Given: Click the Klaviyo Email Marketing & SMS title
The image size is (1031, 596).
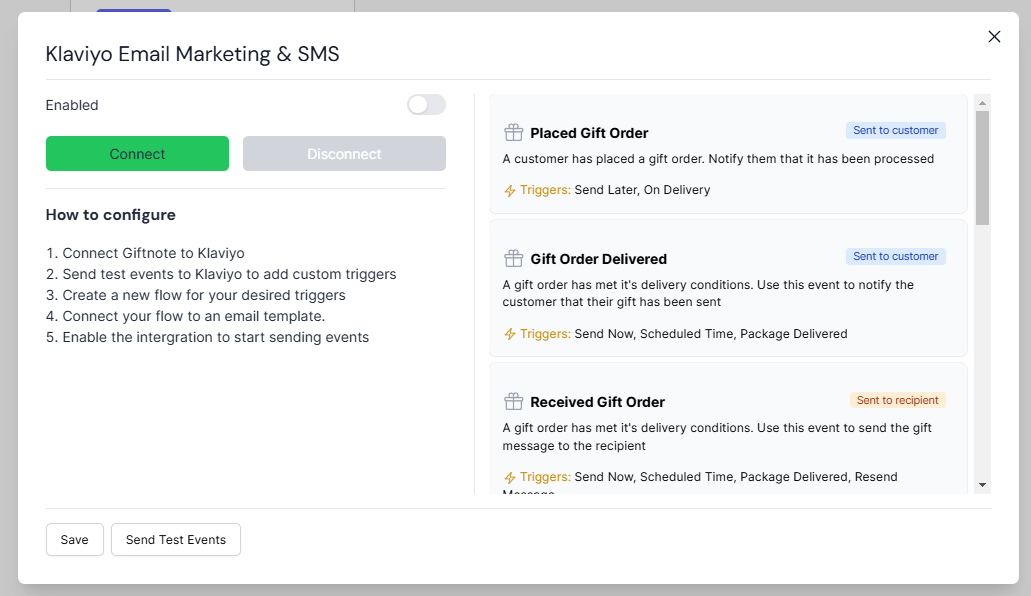Looking at the screenshot, I should 192,54.
